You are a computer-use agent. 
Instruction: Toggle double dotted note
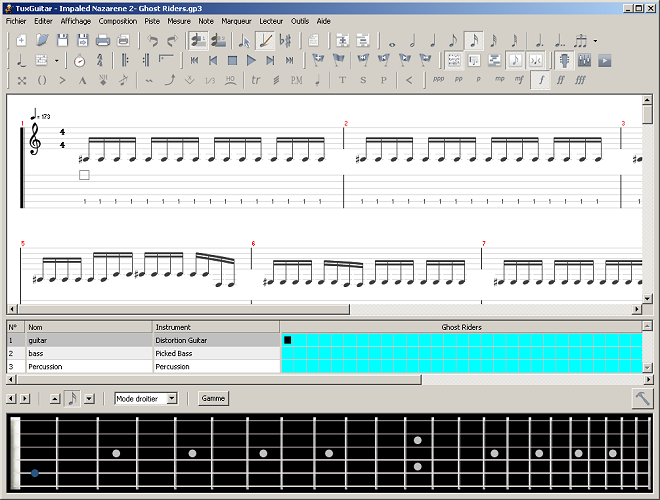[x=559, y=41]
